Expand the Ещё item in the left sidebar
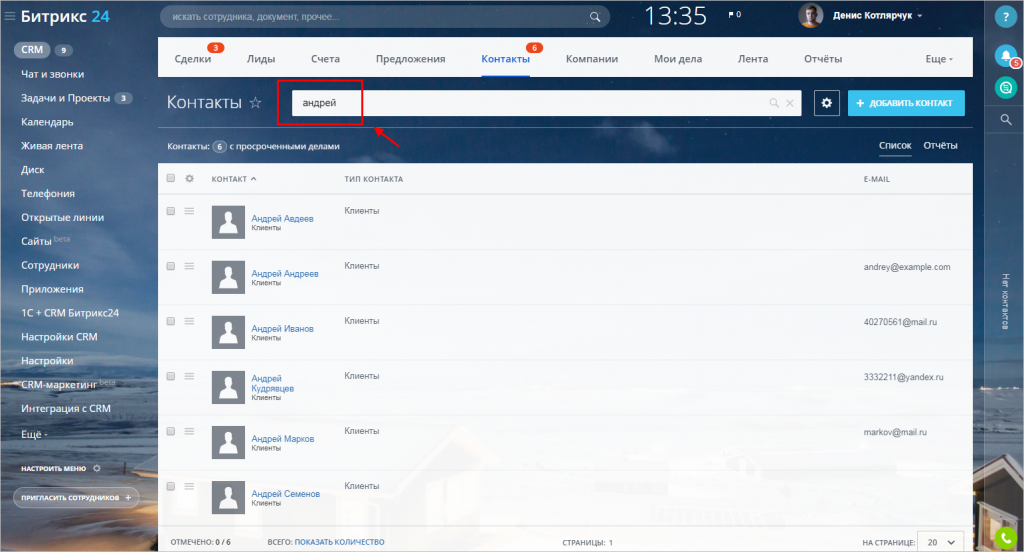The width and height of the screenshot is (1024, 552). click(x=34, y=434)
